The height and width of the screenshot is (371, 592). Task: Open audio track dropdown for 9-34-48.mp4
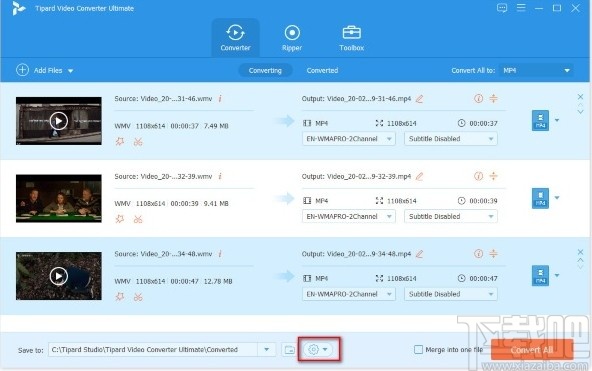tap(348, 294)
